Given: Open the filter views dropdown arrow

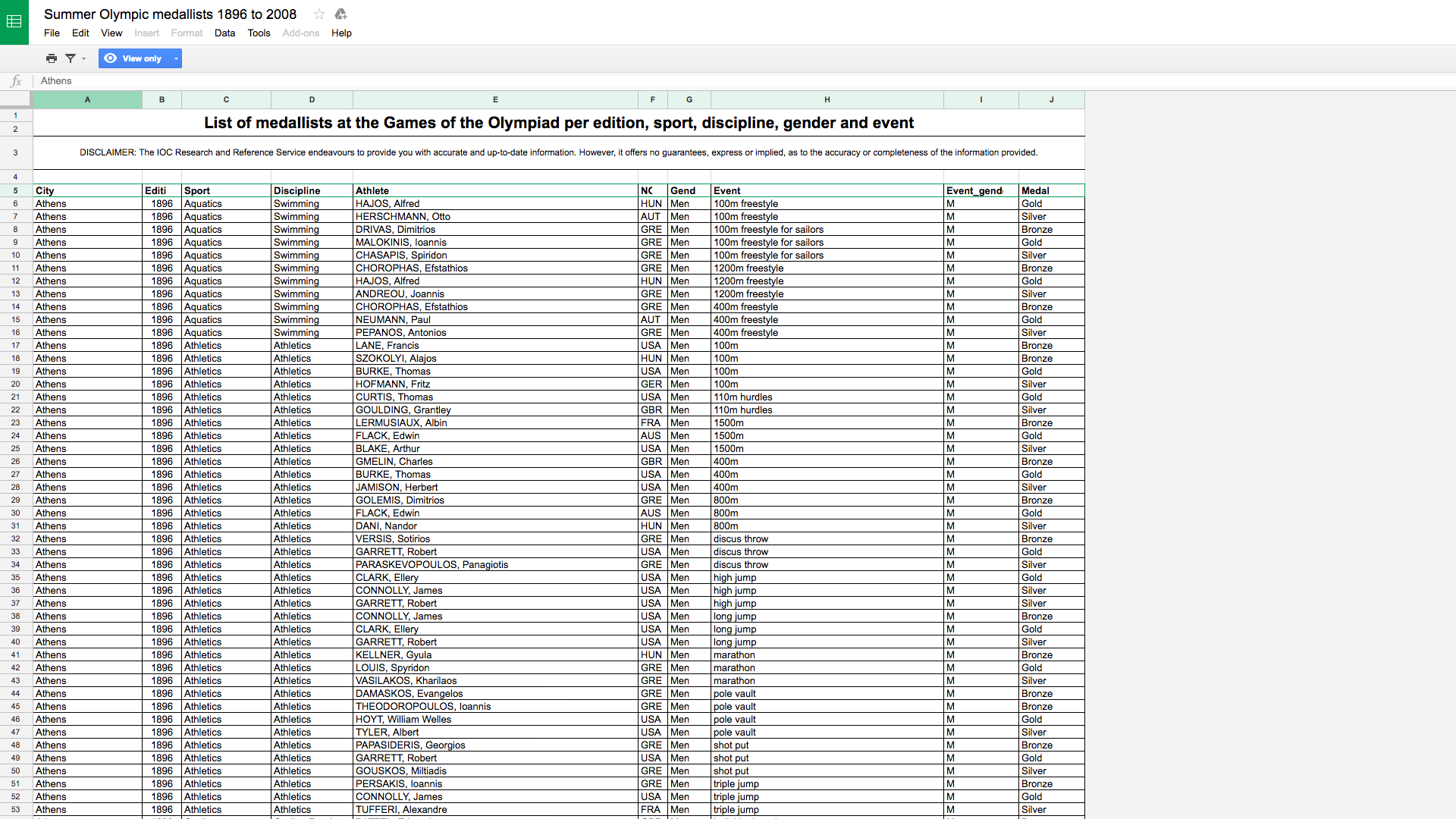Looking at the screenshot, I should [83, 58].
